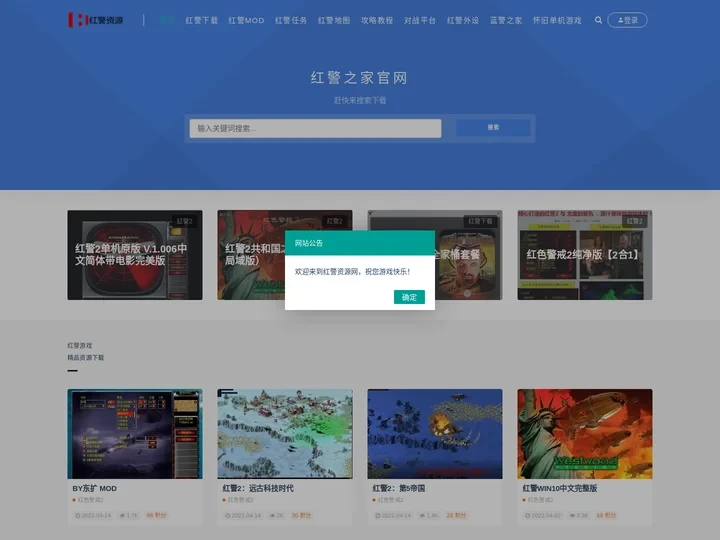Image resolution: width=720 pixels, height=540 pixels.
Task: Open the 蓝警之家 menu item
Action: pos(506,20)
